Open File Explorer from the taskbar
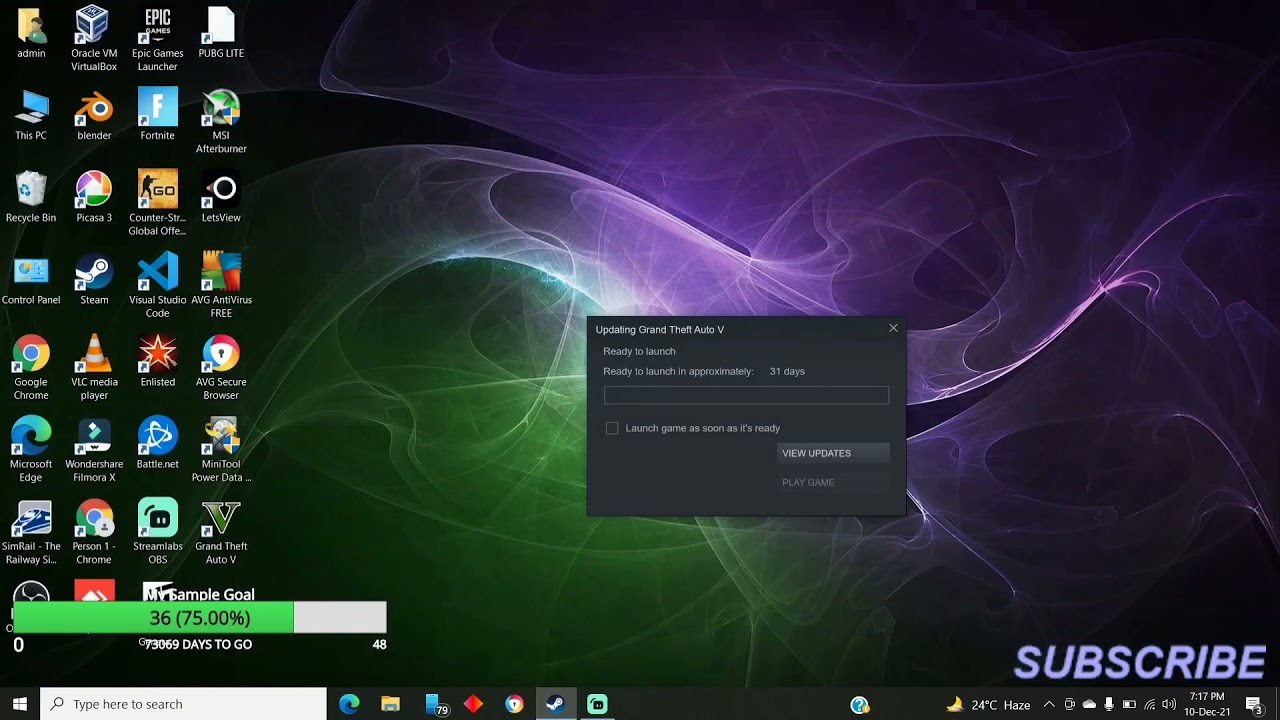The width and height of the screenshot is (1280, 720). click(390, 704)
